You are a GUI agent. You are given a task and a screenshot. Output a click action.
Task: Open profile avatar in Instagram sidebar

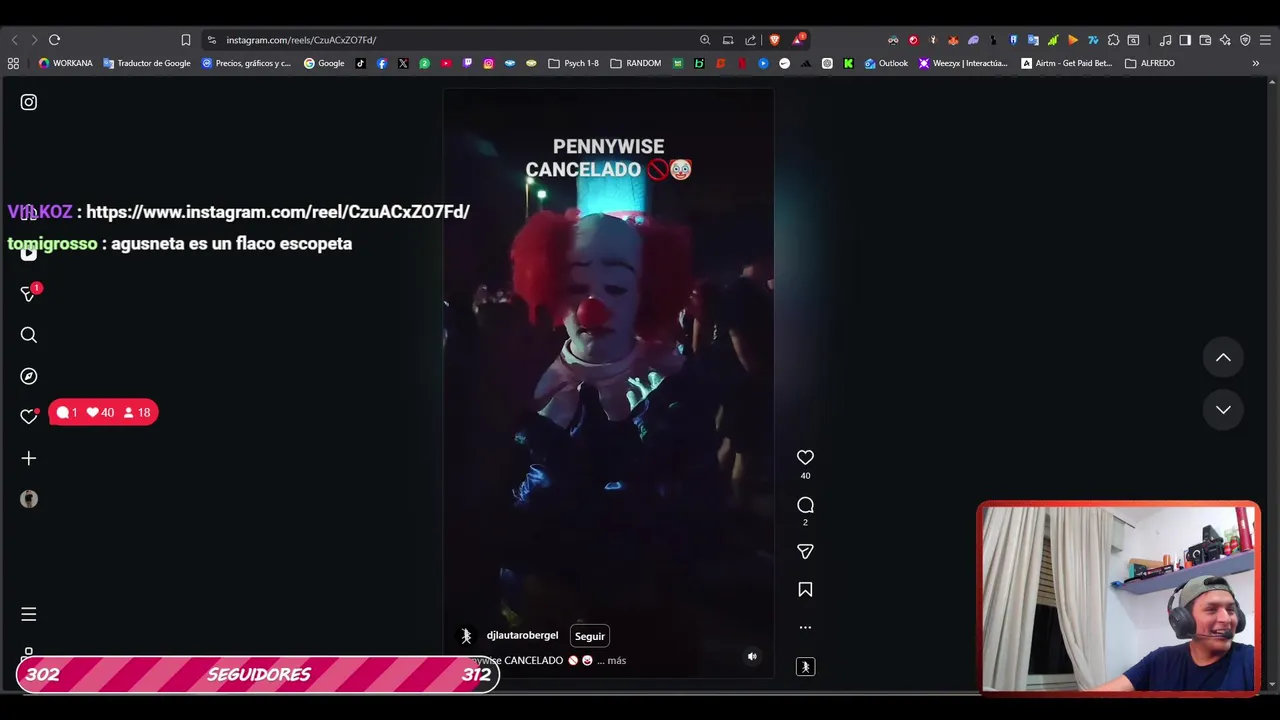pos(29,499)
